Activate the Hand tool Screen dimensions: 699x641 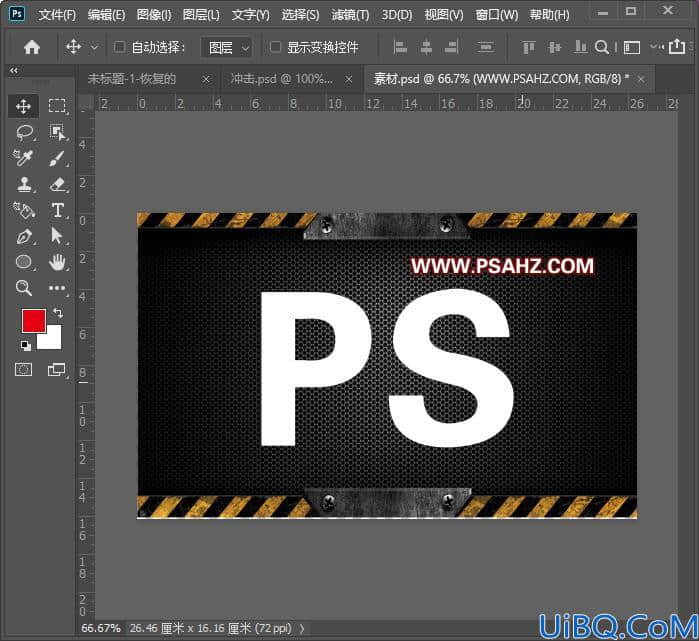click(57, 262)
